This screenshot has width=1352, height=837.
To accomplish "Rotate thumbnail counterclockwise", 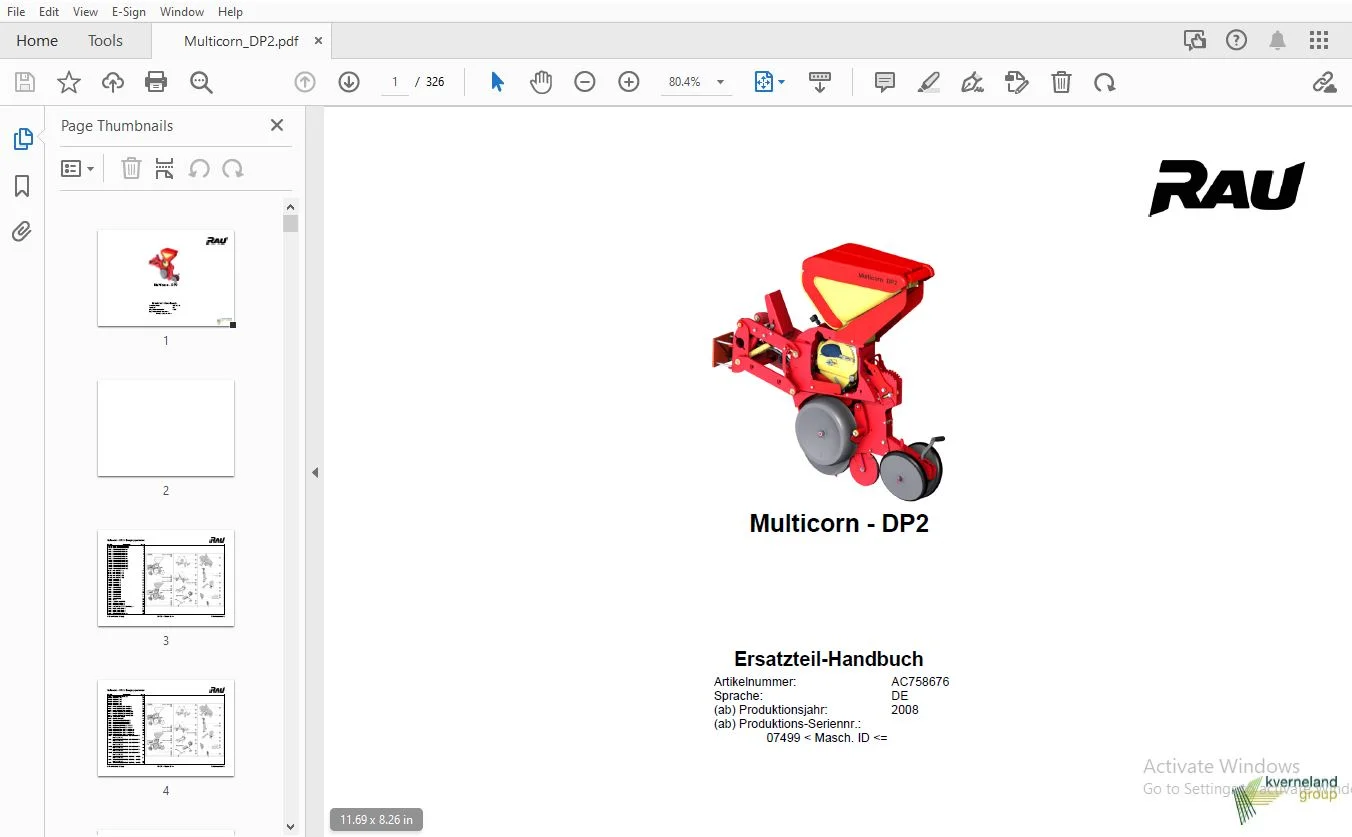I will coord(199,169).
